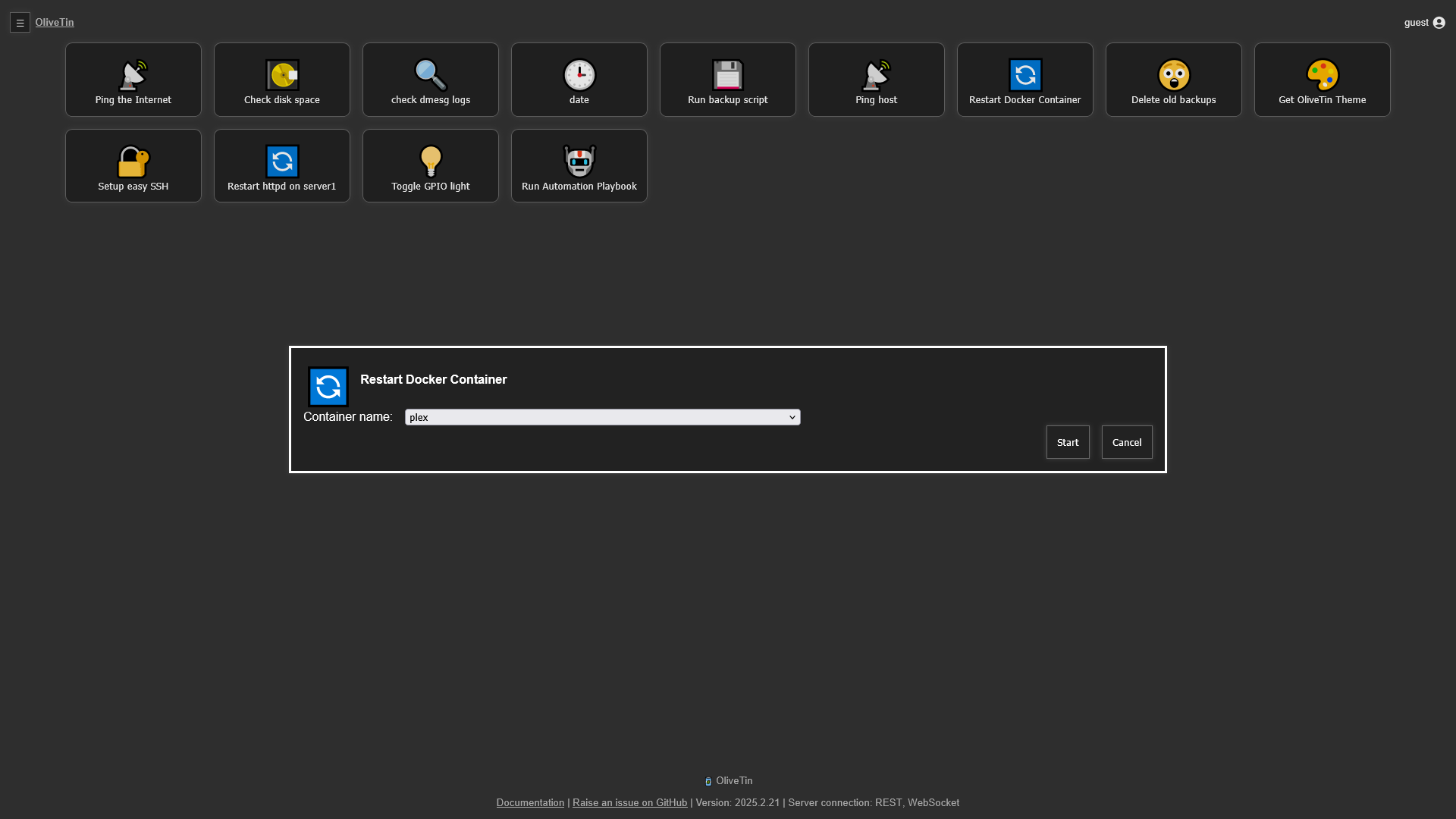
Task: Click the Delete old backups emoji icon
Action: [1174, 75]
